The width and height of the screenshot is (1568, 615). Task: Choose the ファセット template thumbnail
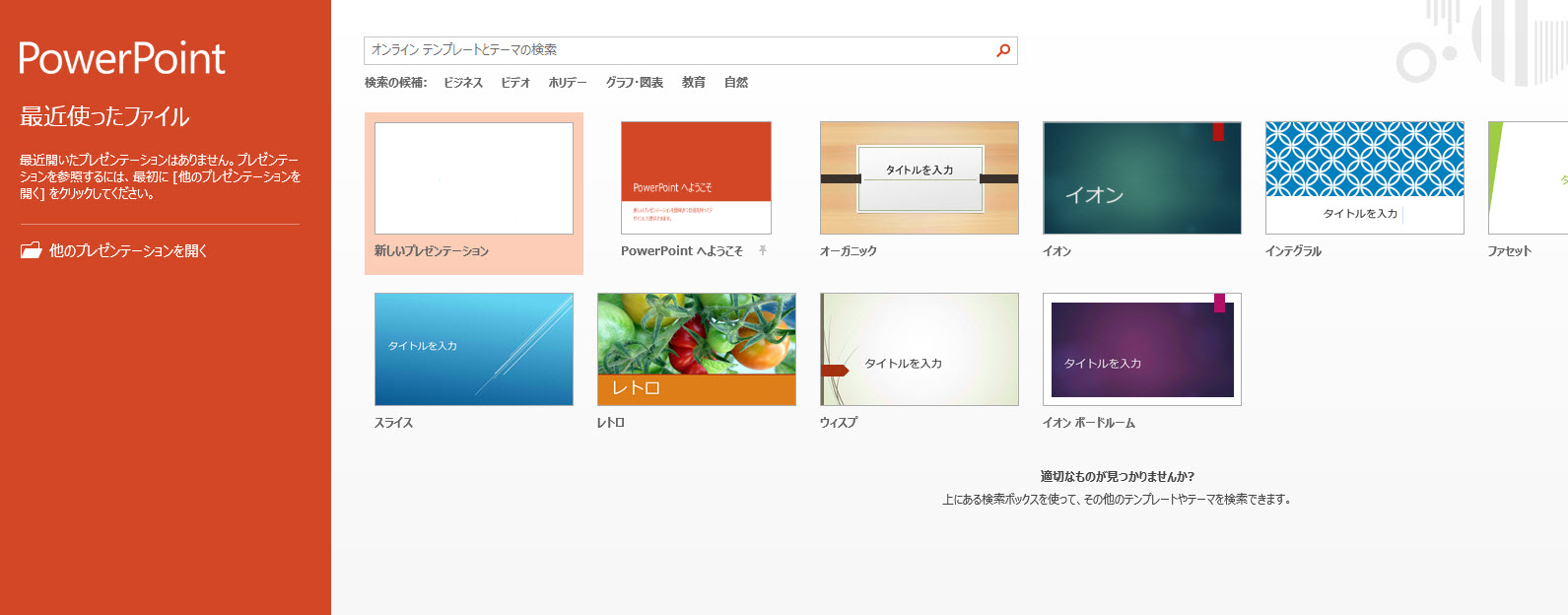click(1528, 178)
